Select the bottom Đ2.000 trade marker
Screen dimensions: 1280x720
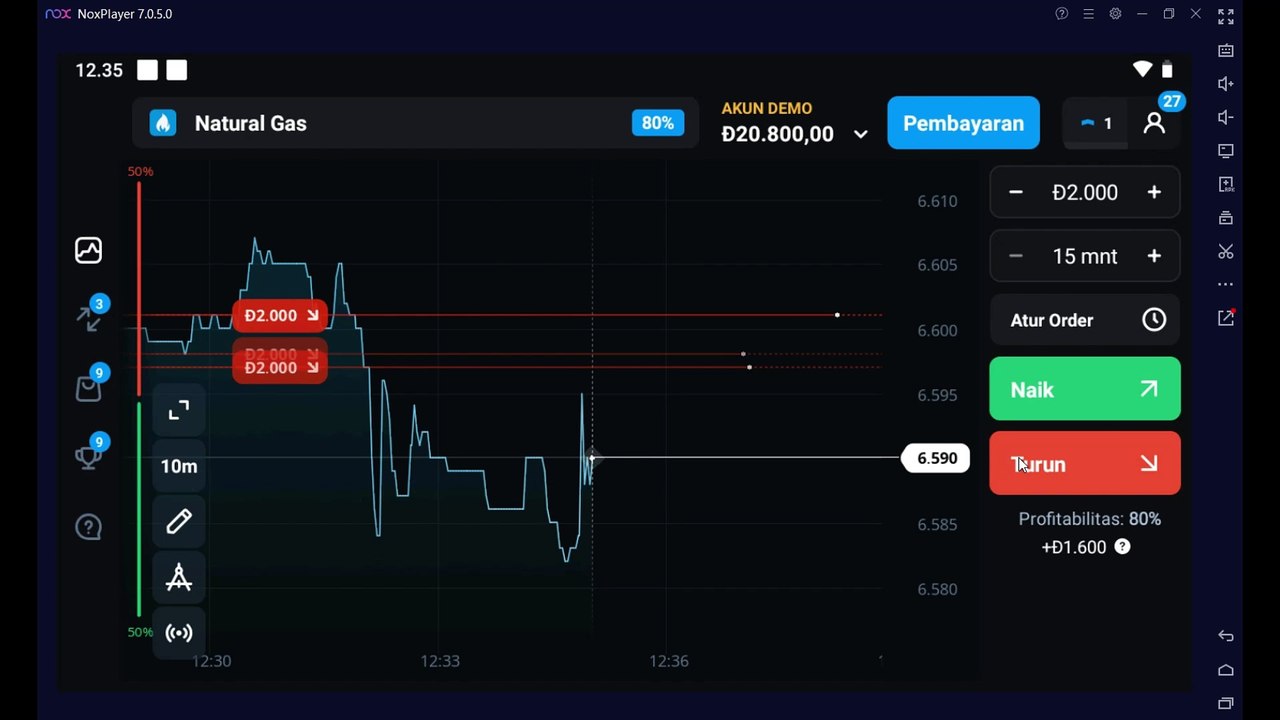coord(280,368)
